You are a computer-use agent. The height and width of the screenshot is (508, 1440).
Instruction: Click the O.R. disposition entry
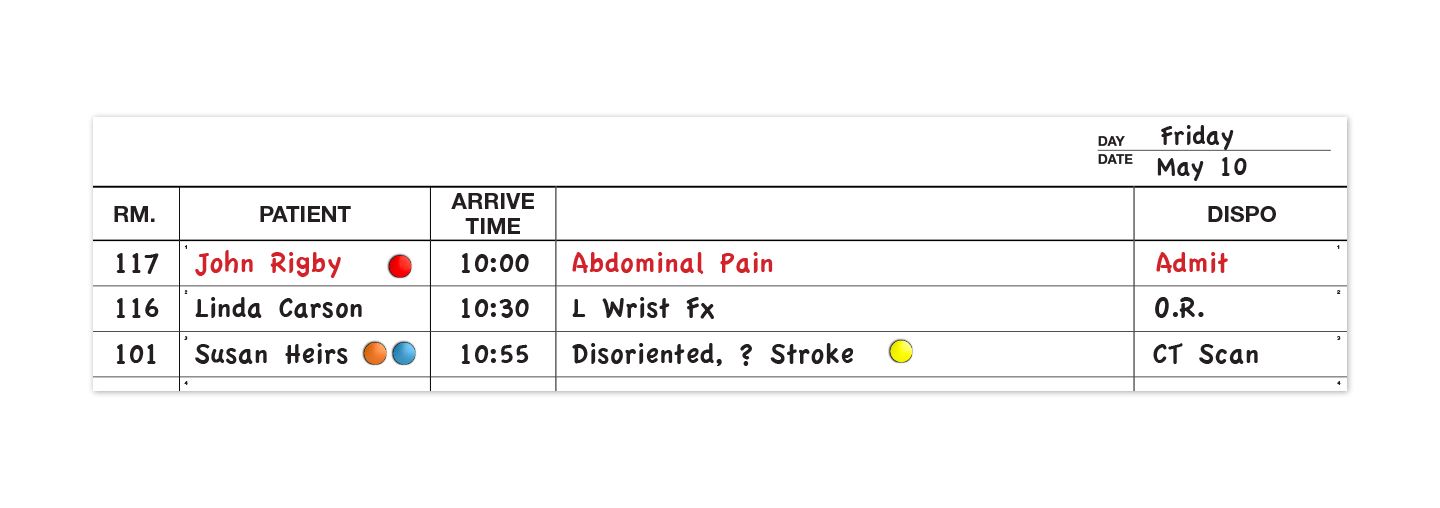(1179, 309)
